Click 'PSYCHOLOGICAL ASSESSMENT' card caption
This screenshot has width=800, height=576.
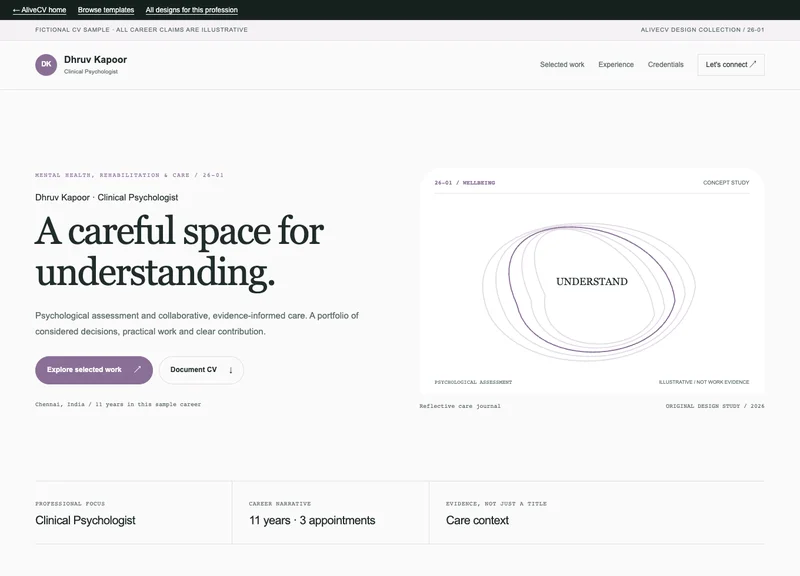click(473, 382)
